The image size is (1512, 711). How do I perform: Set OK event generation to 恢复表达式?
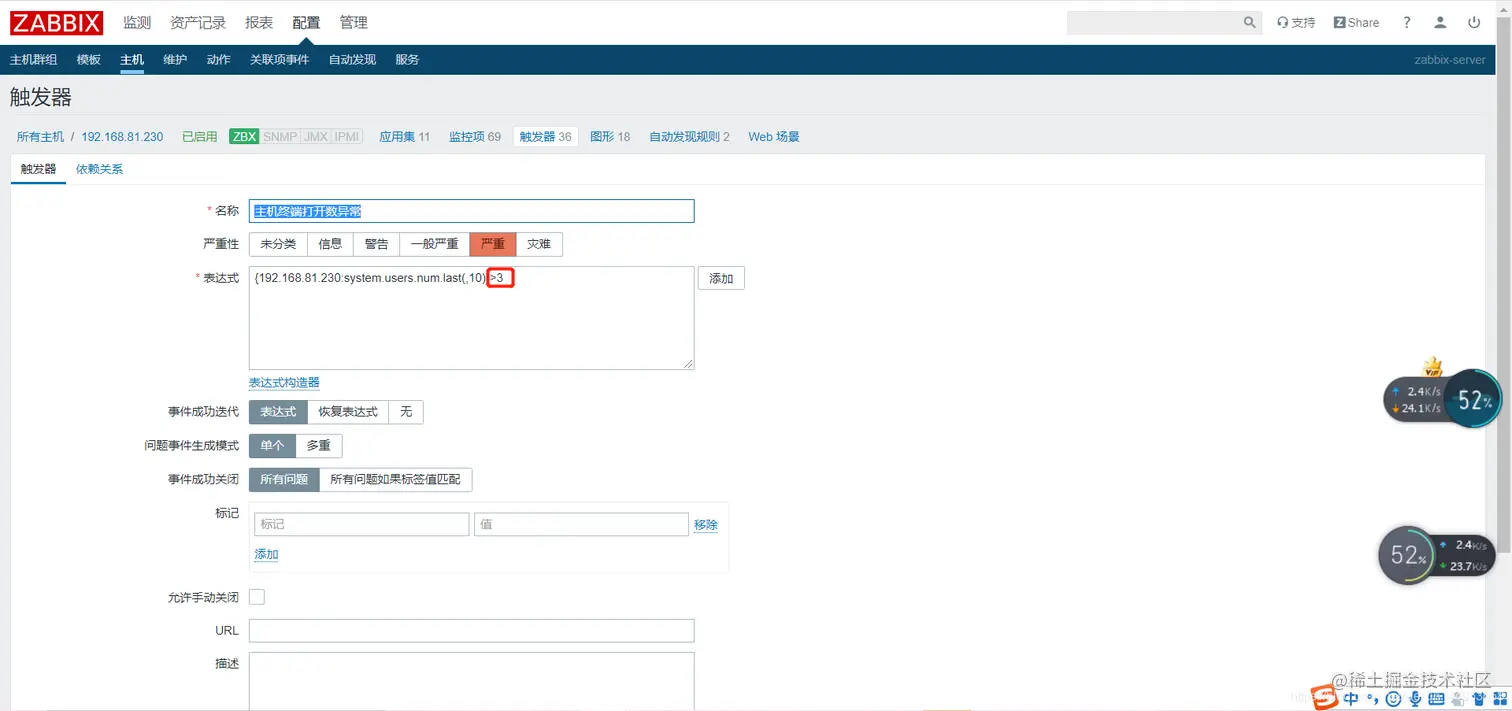[348, 412]
